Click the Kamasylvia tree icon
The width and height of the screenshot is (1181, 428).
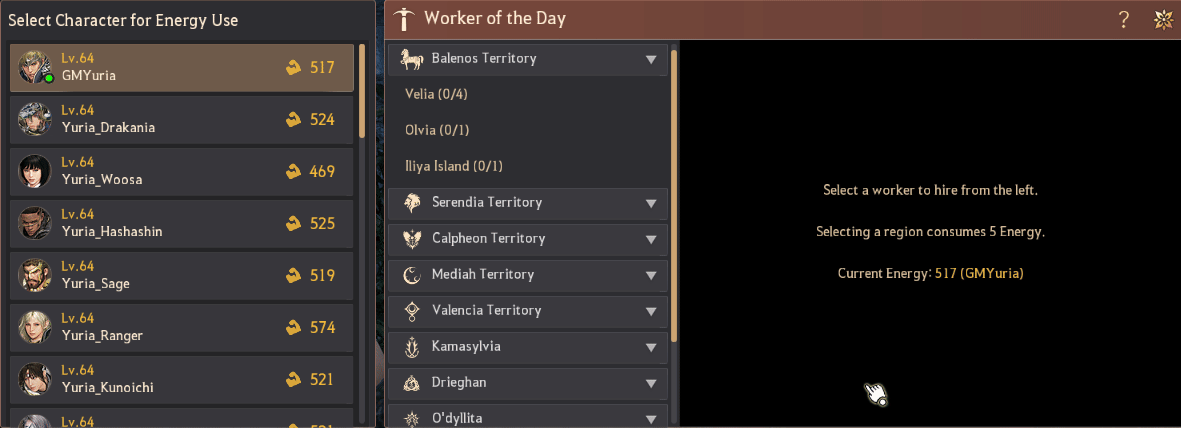[412, 347]
